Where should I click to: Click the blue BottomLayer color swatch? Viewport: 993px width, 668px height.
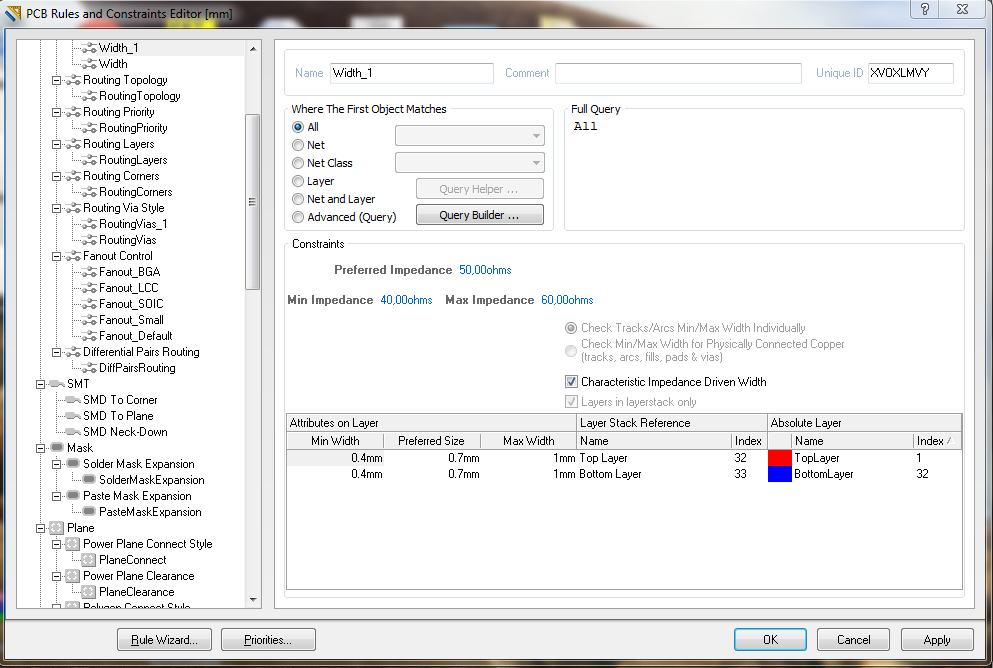780,474
